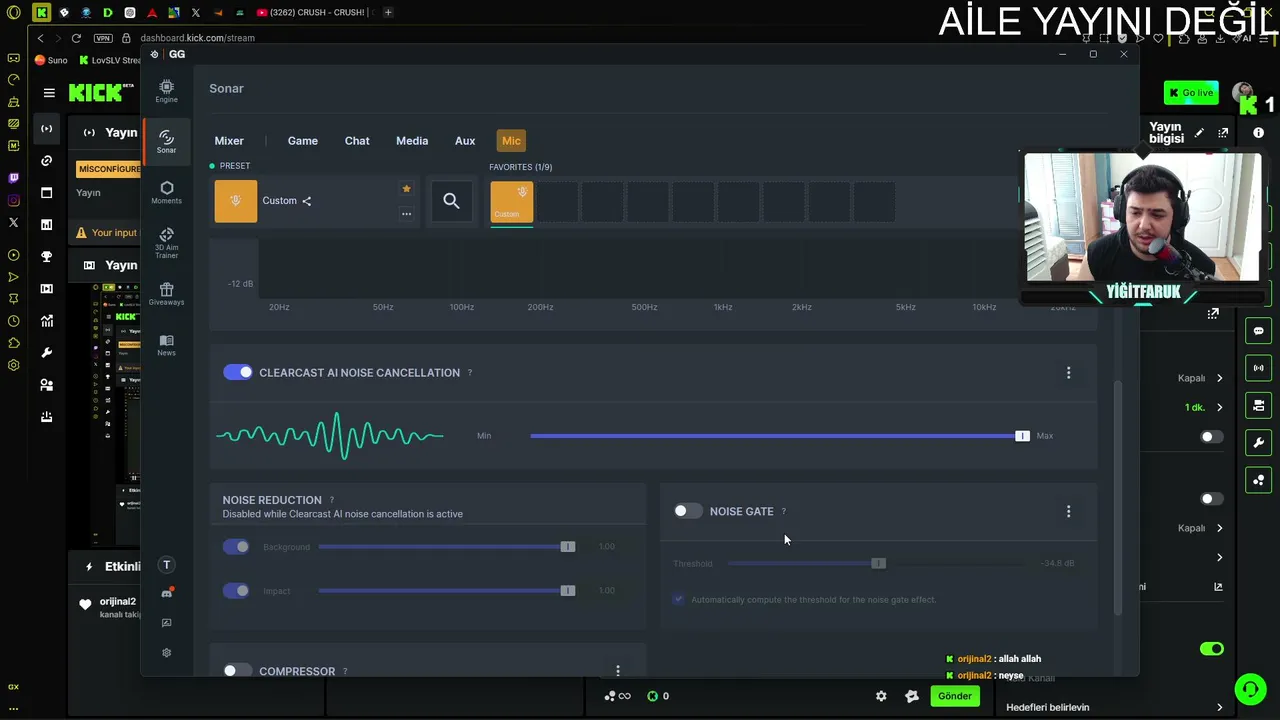Open Kick chat settings gear
The height and width of the screenshot is (720, 1280).
pos(881,696)
